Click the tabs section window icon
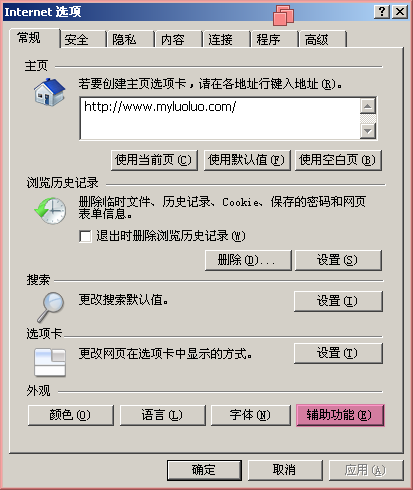The image size is (413, 490). [x=50, y=362]
